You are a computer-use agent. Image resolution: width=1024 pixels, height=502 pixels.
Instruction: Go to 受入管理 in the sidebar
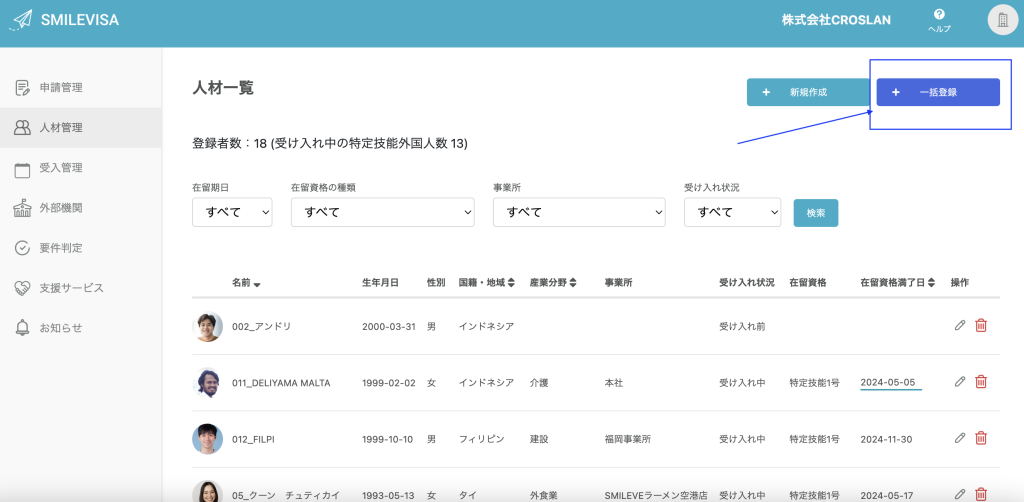coord(81,168)
